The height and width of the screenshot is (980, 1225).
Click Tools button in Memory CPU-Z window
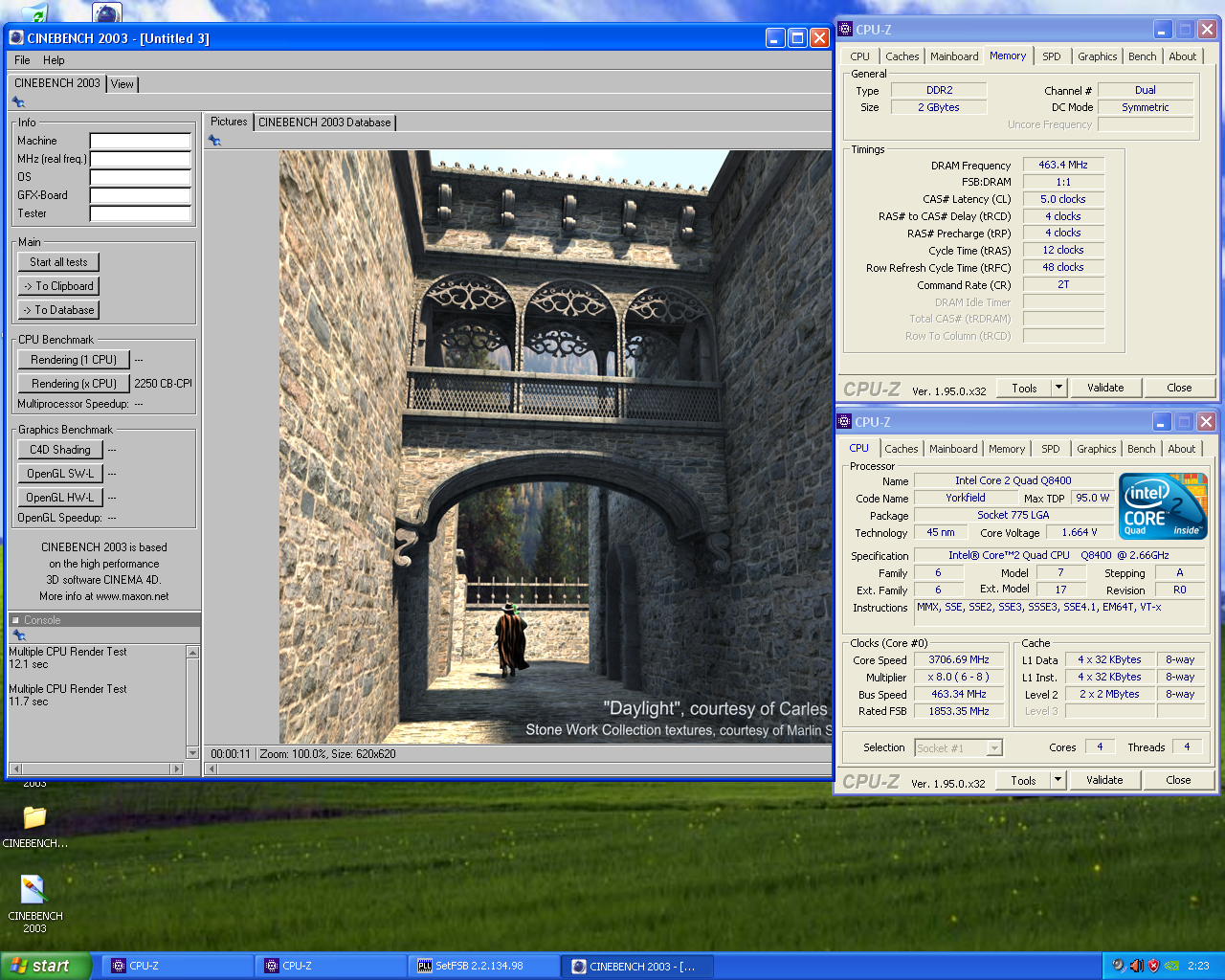point(1024,388)
